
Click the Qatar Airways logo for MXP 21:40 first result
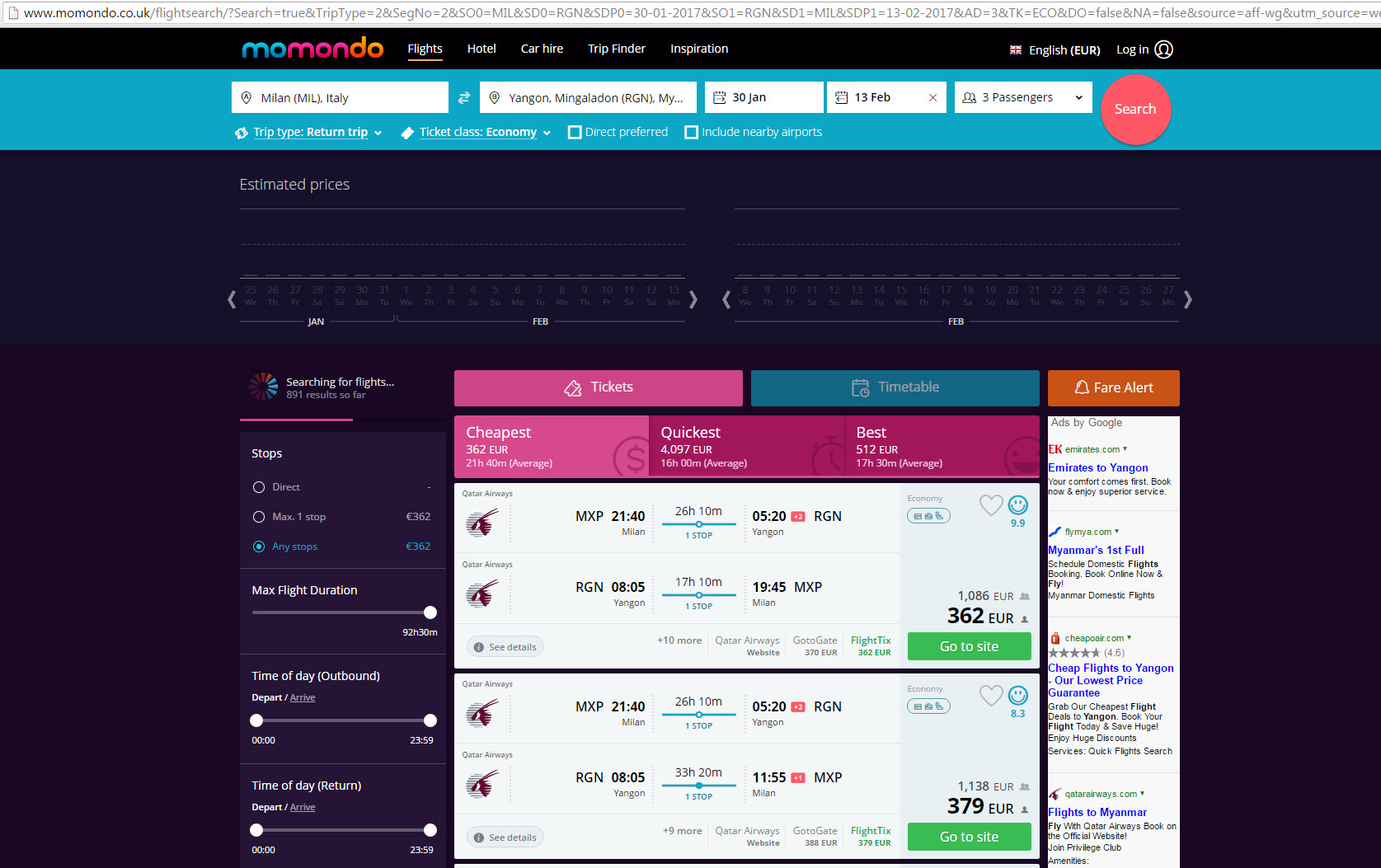(482, 523)
